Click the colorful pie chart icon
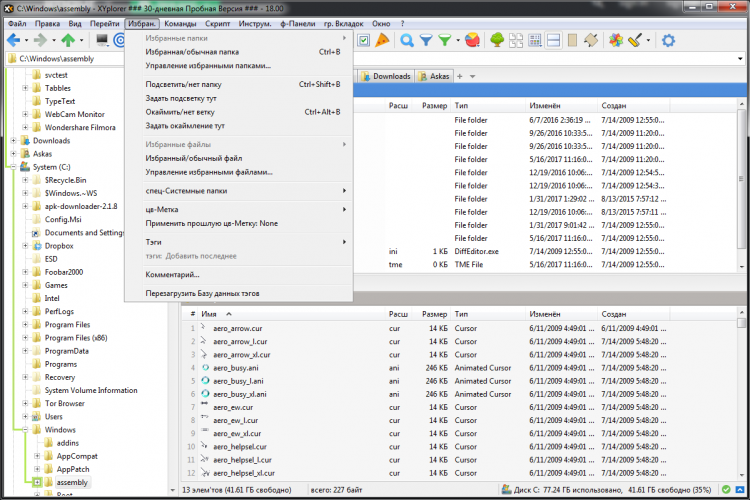Image resolution: width=750 pixels, height=500 pixels. tap(473, 40)
